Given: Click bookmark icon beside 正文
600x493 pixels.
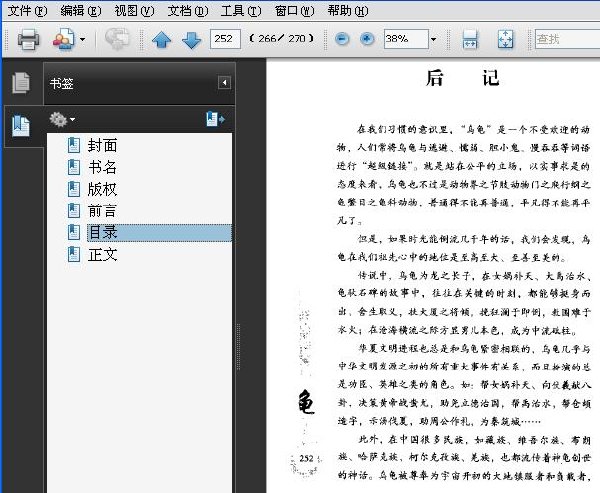Looking at the screenshot, I should click(x=74, y=255).
